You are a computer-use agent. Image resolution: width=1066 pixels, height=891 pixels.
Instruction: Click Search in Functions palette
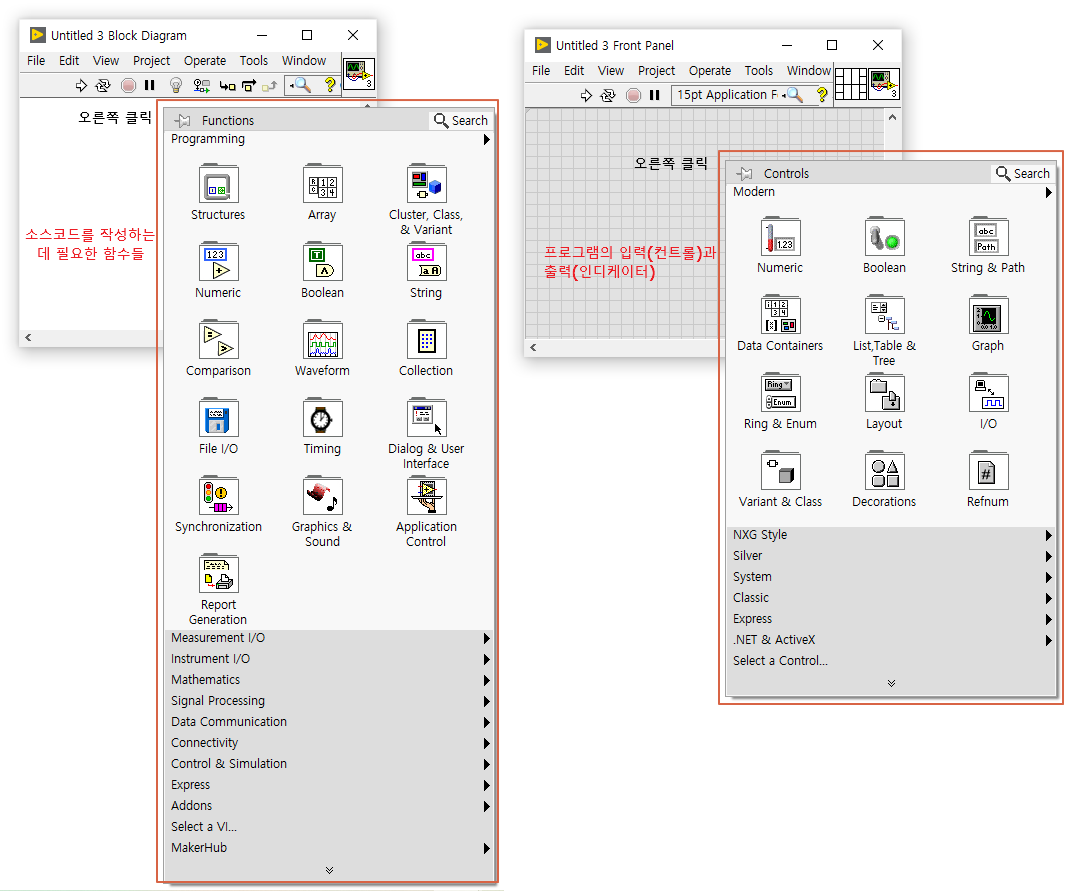pyautogui.click(x=461, y=120)
